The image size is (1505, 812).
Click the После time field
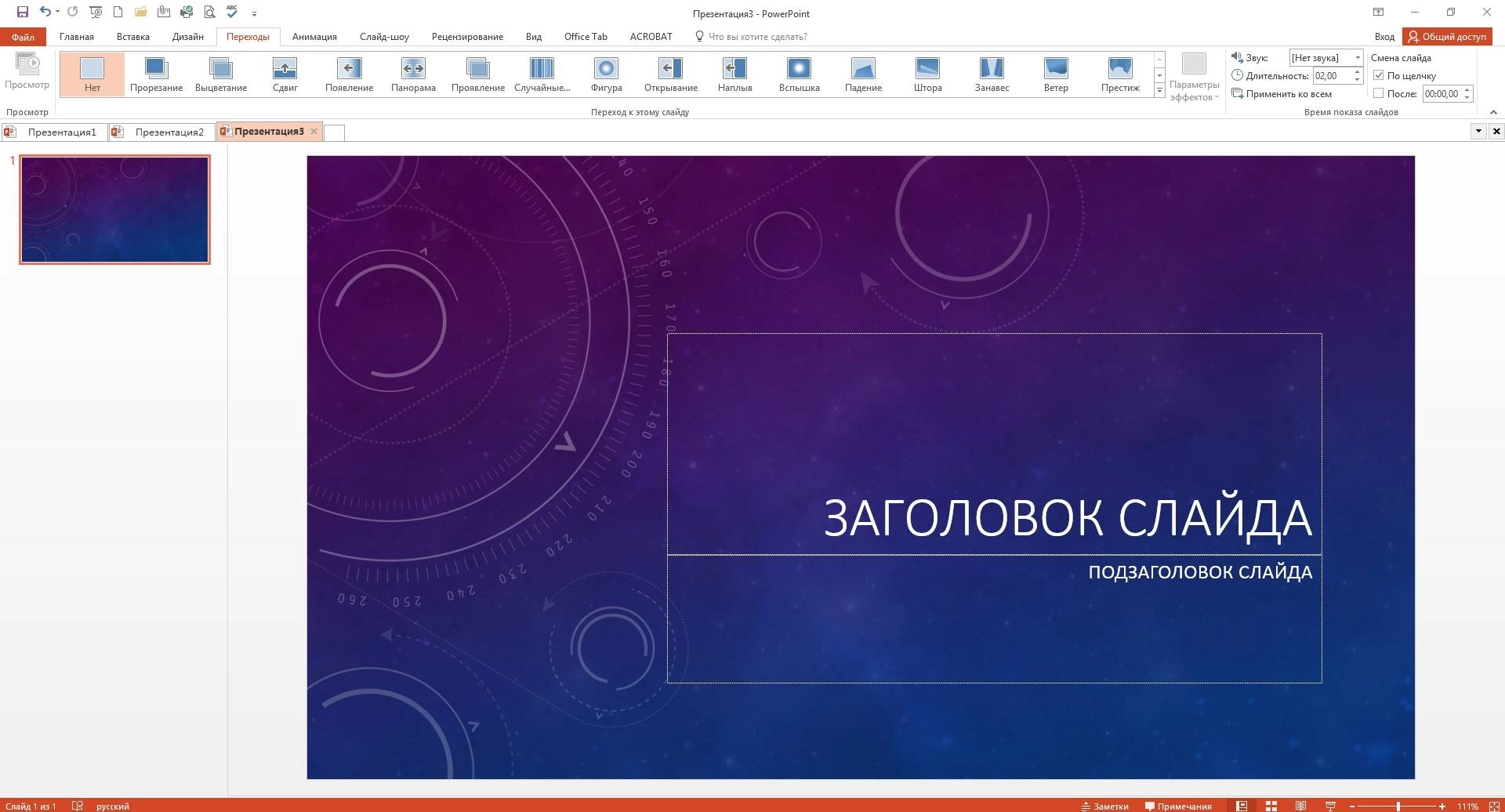click(1442, 93)
